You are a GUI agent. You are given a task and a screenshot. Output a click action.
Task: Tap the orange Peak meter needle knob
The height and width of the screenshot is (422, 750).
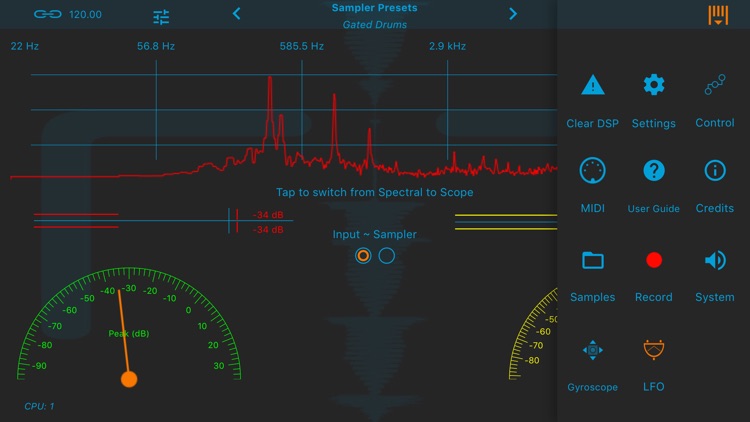(129, 379)
